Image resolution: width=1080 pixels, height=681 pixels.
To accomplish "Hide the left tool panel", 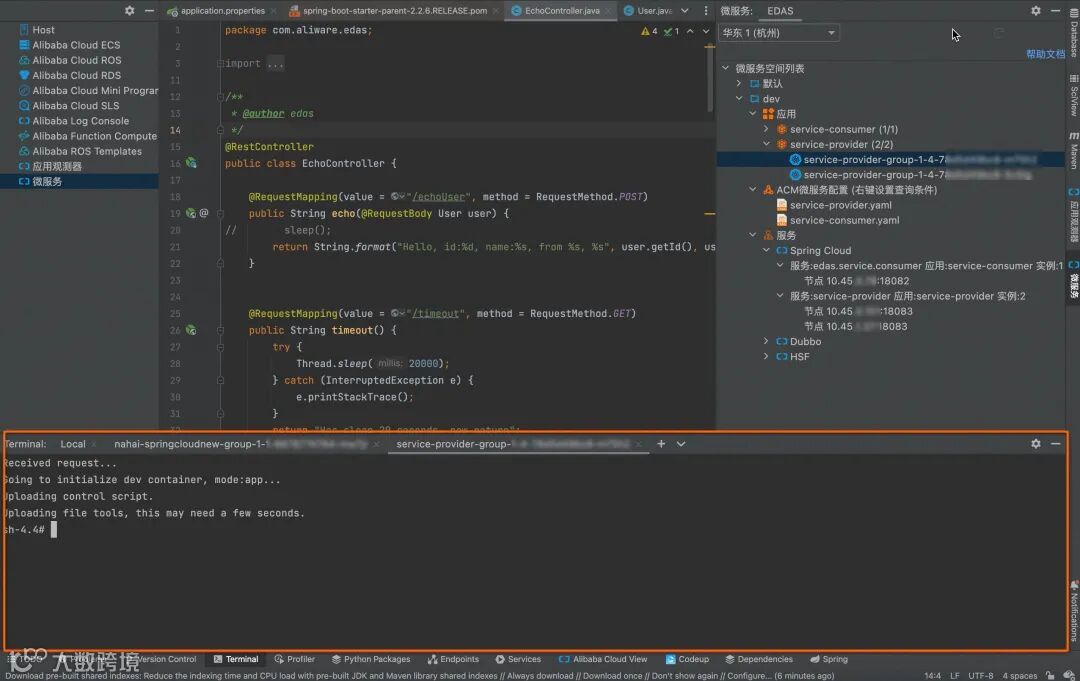I will pyautogui.click(x=149, y=10).
